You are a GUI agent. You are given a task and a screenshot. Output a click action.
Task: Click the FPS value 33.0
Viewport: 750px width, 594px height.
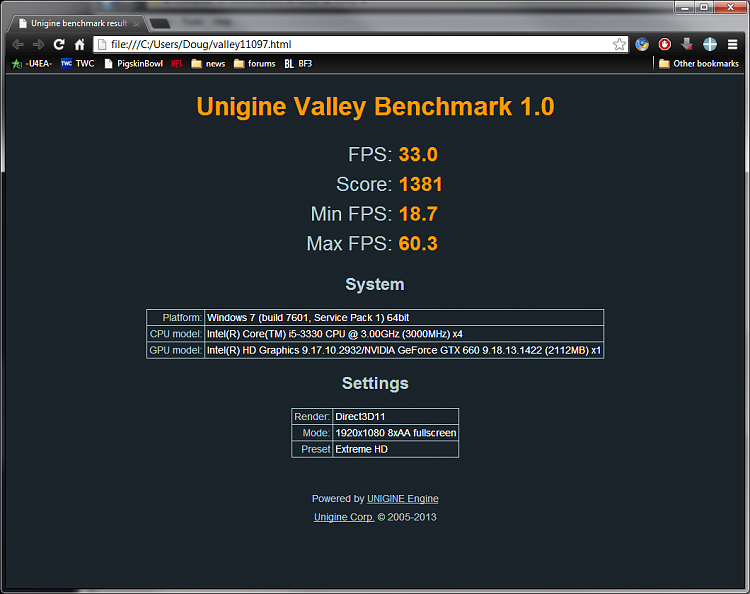(418, 154)
